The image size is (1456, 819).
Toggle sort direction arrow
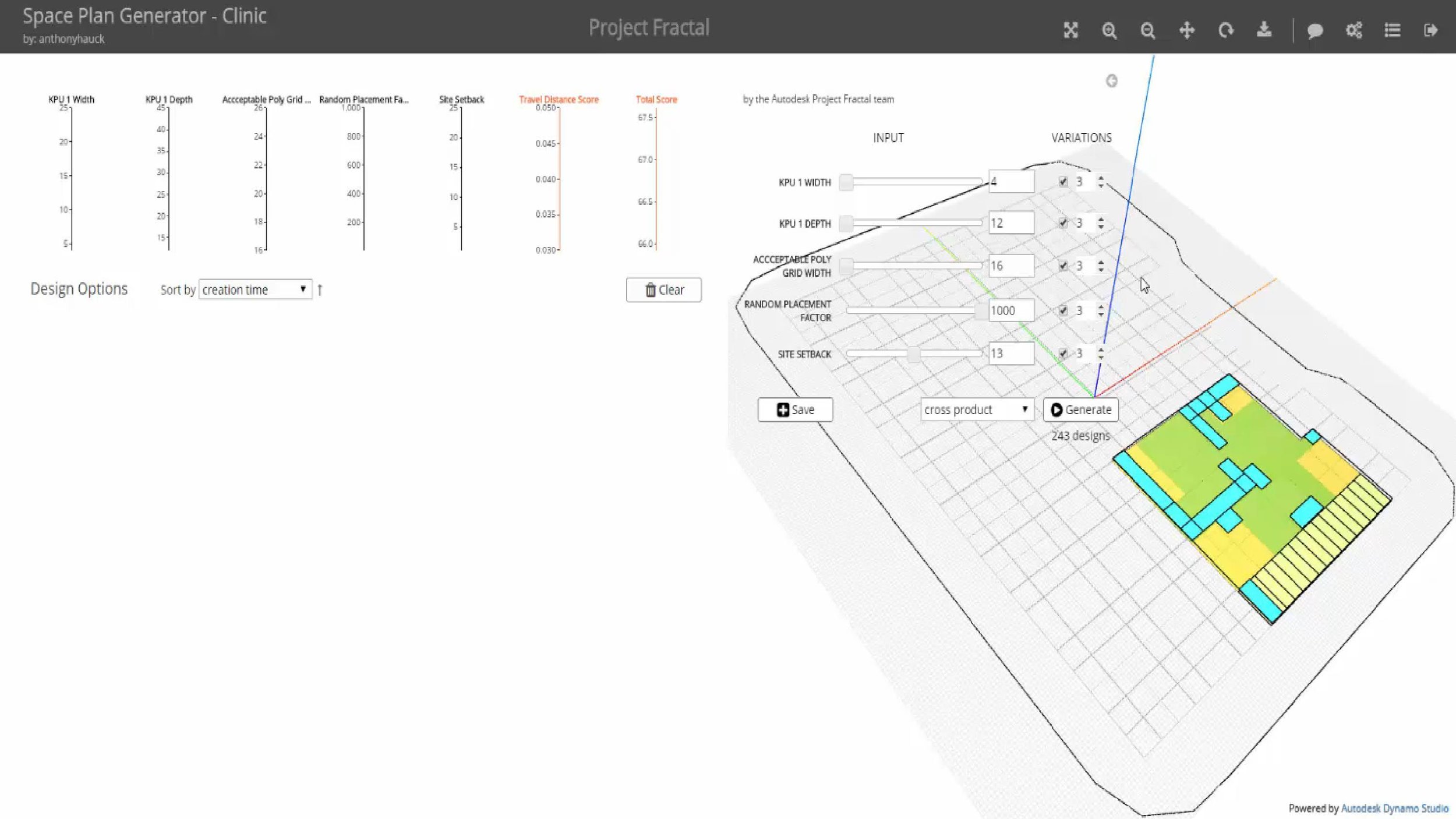point(320,290)
